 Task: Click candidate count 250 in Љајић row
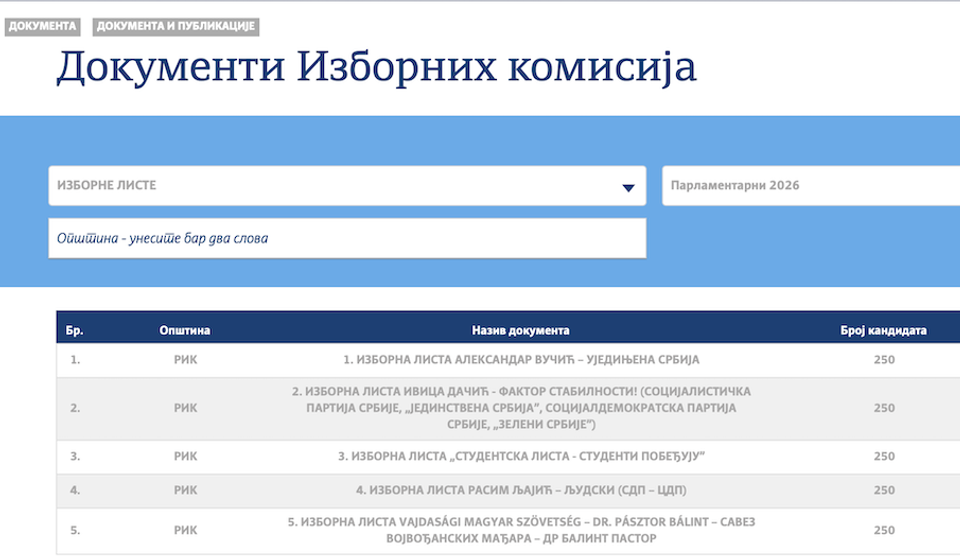(x=884, y=490)
